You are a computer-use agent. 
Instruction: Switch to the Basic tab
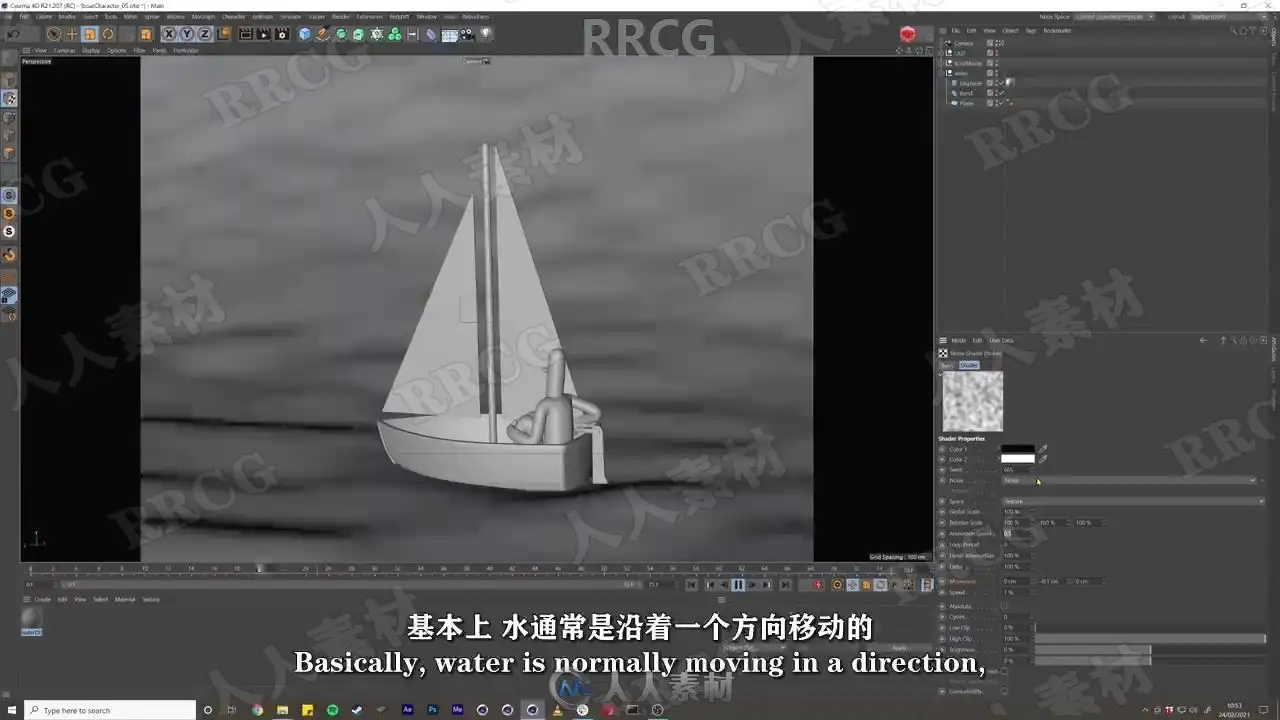(x=947, y=365)
